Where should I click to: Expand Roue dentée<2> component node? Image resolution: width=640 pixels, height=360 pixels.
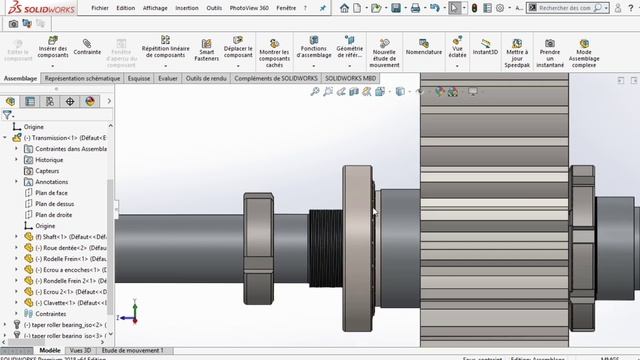[16, 248]
